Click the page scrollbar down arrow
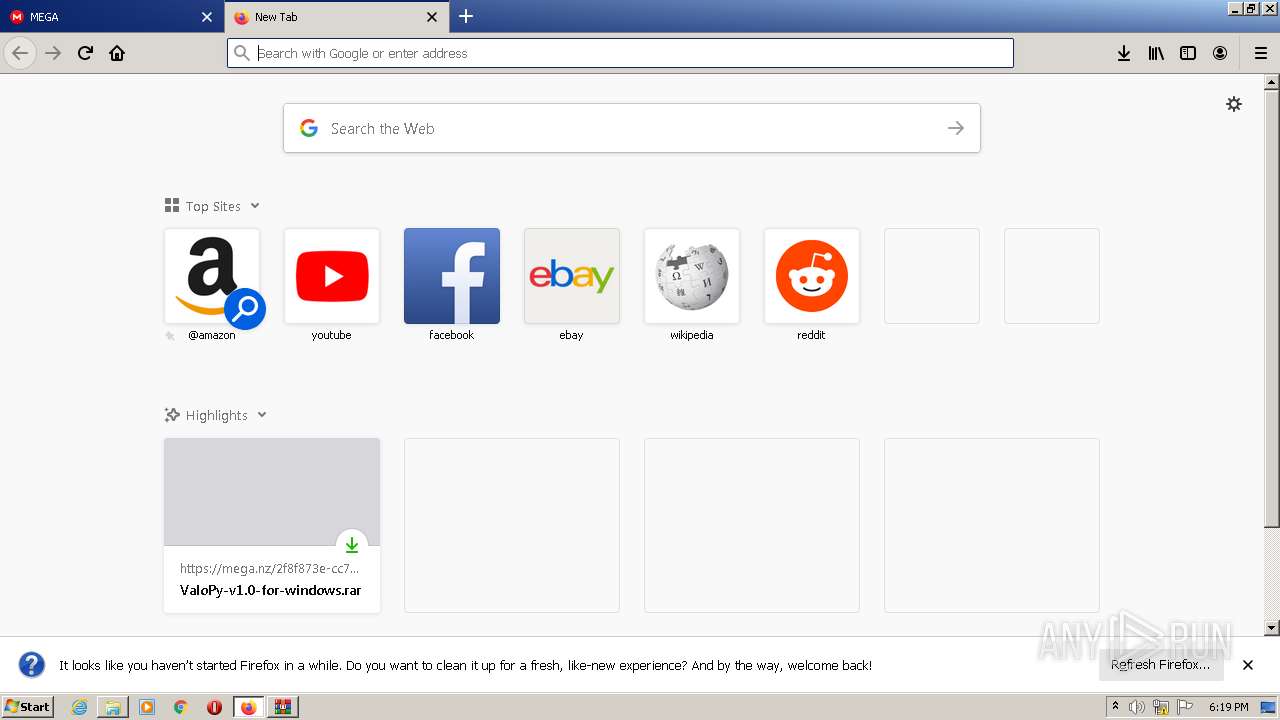 click(1272, 628)
